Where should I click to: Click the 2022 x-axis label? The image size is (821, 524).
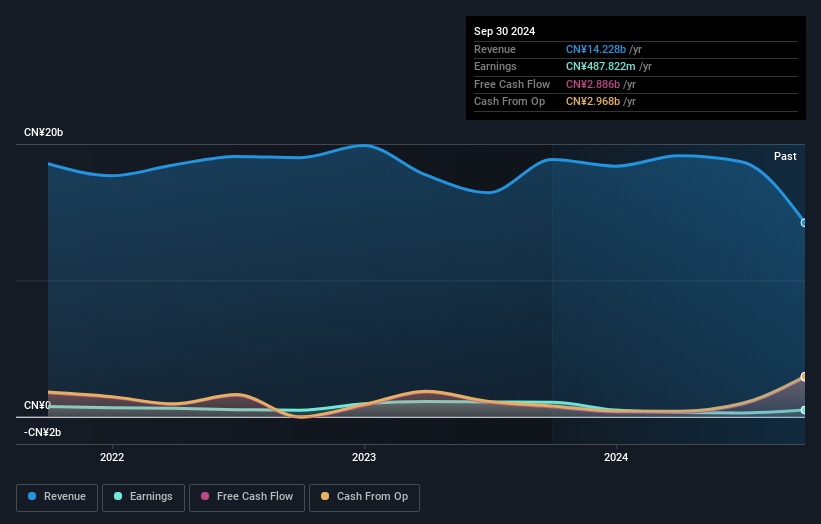[x=112, y=457]
